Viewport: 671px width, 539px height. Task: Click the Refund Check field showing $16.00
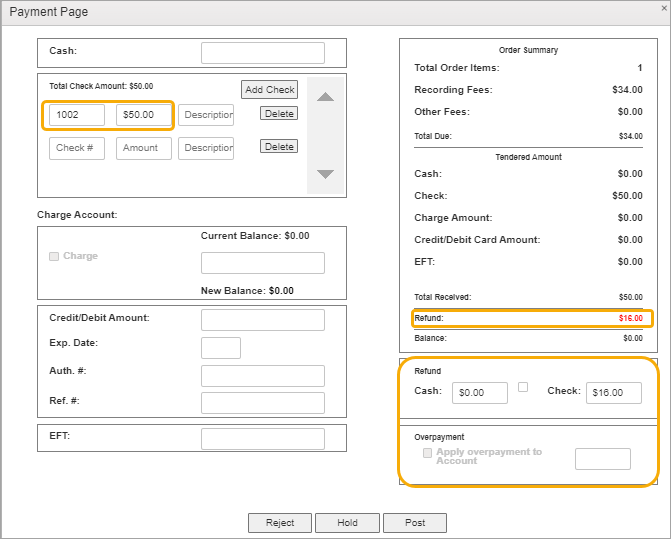pyautogui.click(x=613, y=393)
